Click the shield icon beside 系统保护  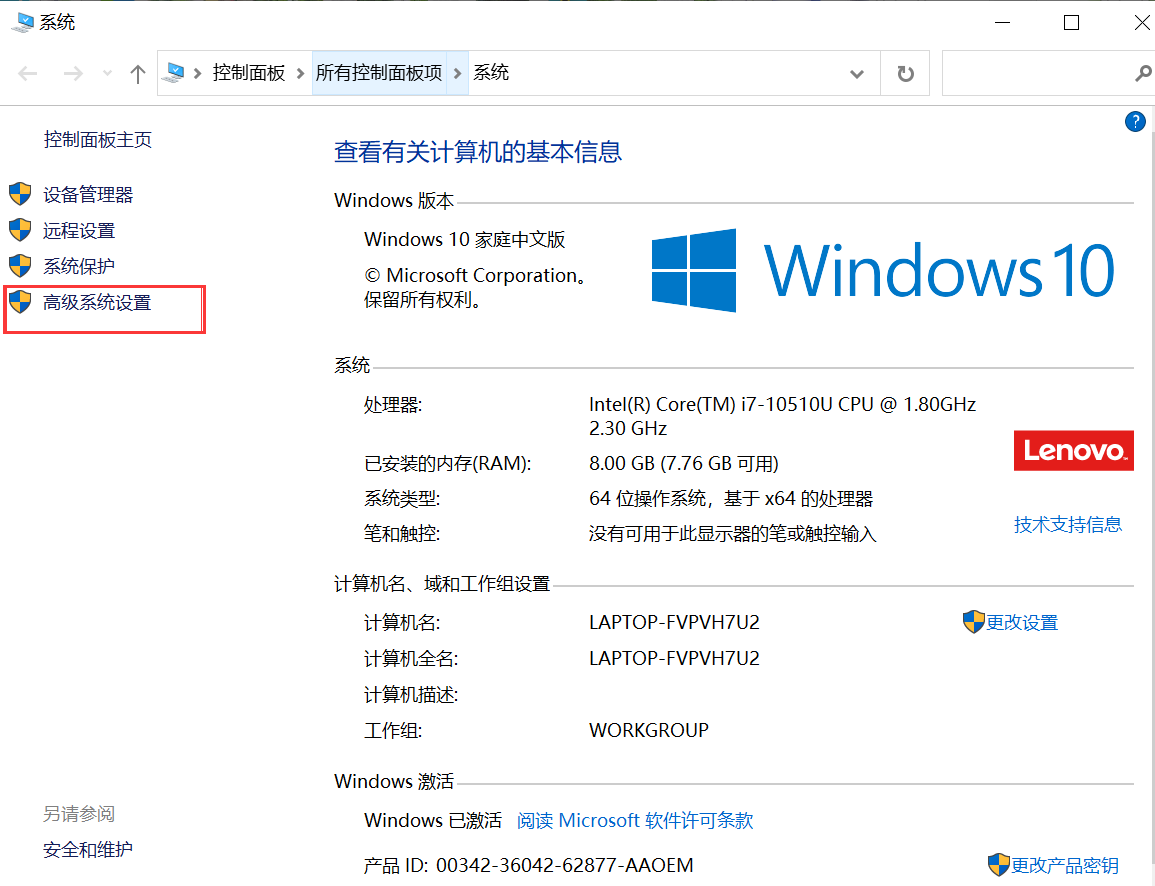click(20, 265)
